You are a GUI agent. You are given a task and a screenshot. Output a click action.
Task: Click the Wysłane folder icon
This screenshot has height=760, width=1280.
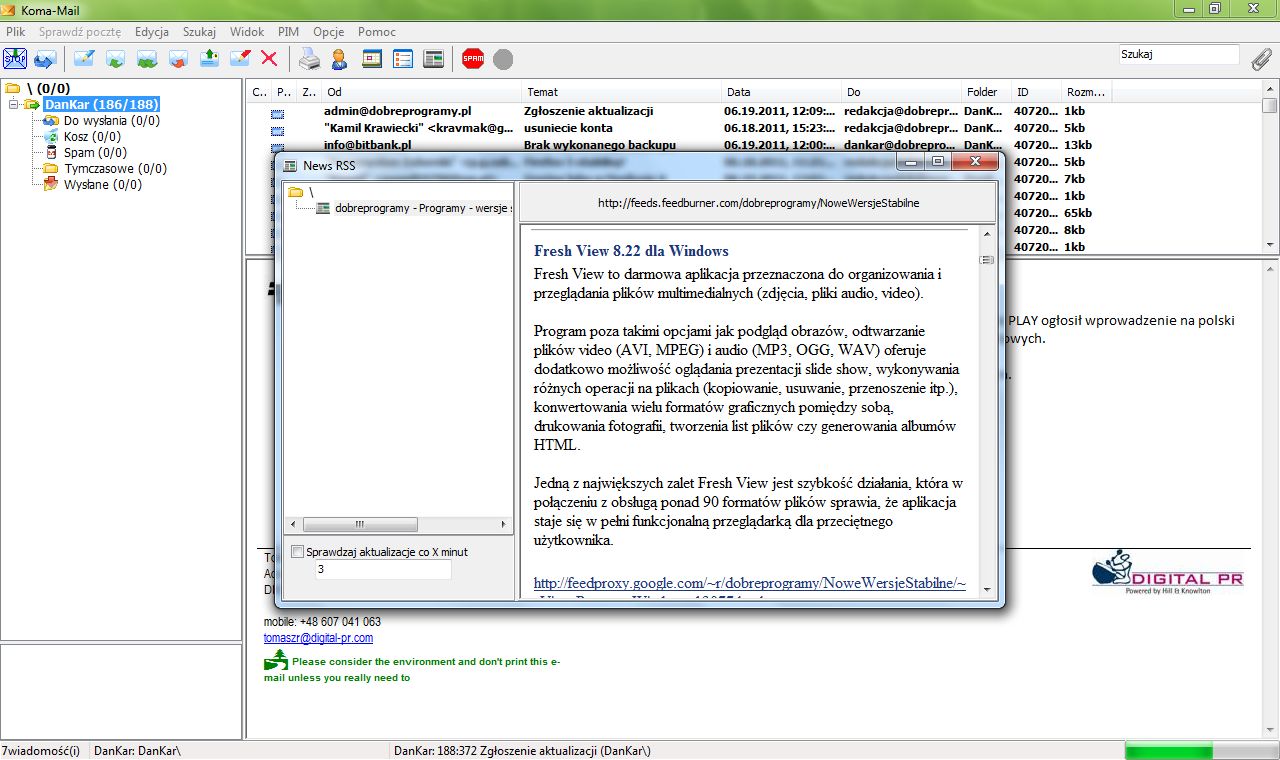point(51,185)
